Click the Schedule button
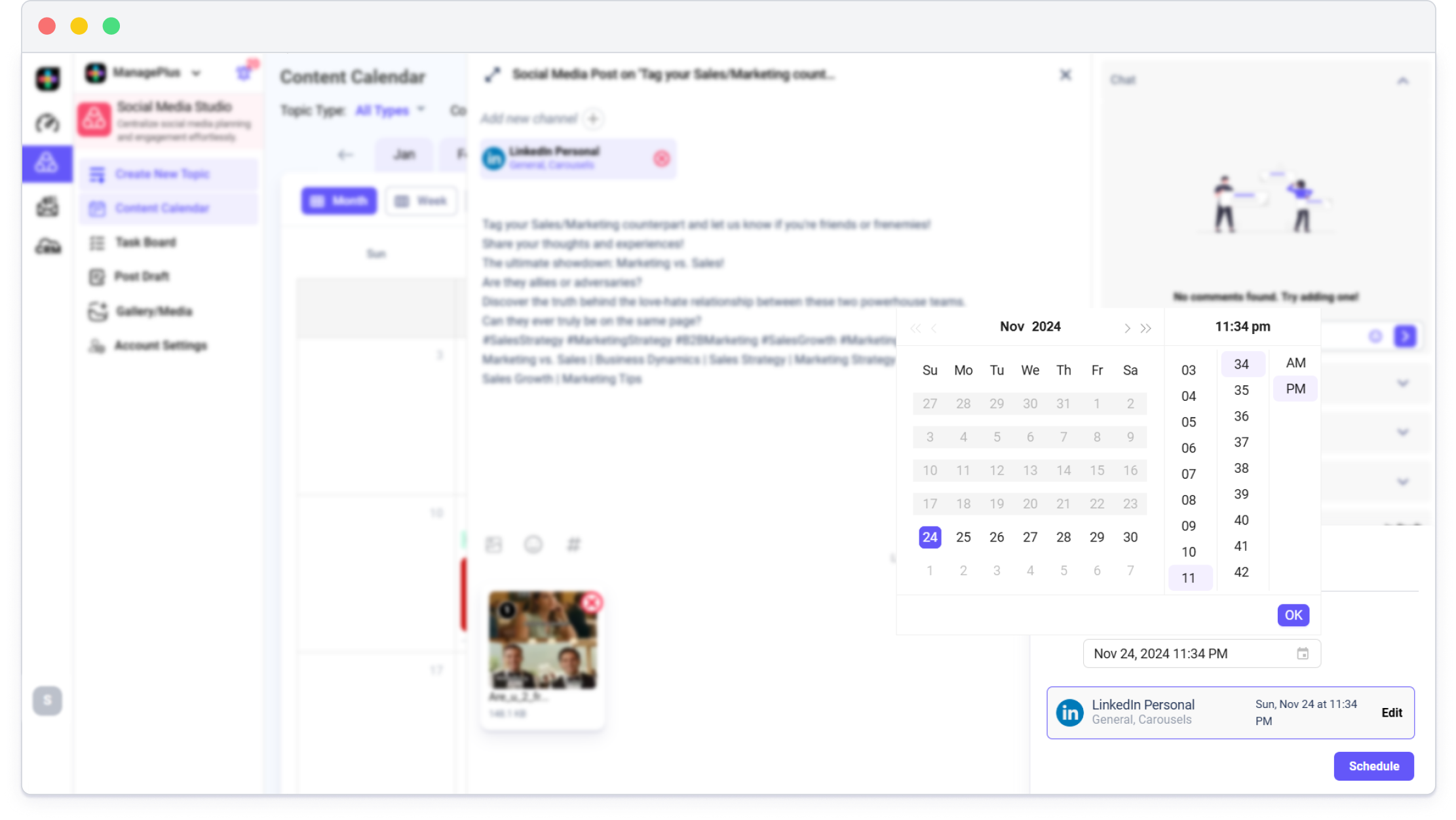The width and height of the screenshot is (1456, 820). tap(1373, 766)
